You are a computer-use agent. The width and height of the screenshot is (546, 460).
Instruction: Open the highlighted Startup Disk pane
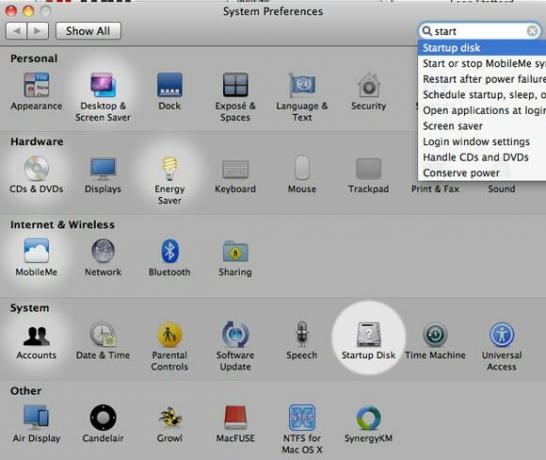point(369,341)
